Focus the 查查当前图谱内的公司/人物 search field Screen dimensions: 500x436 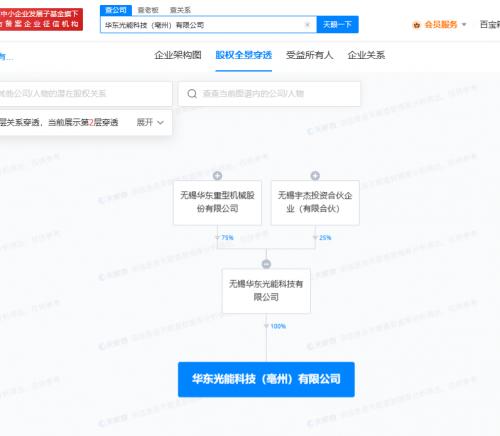(269, 94)
